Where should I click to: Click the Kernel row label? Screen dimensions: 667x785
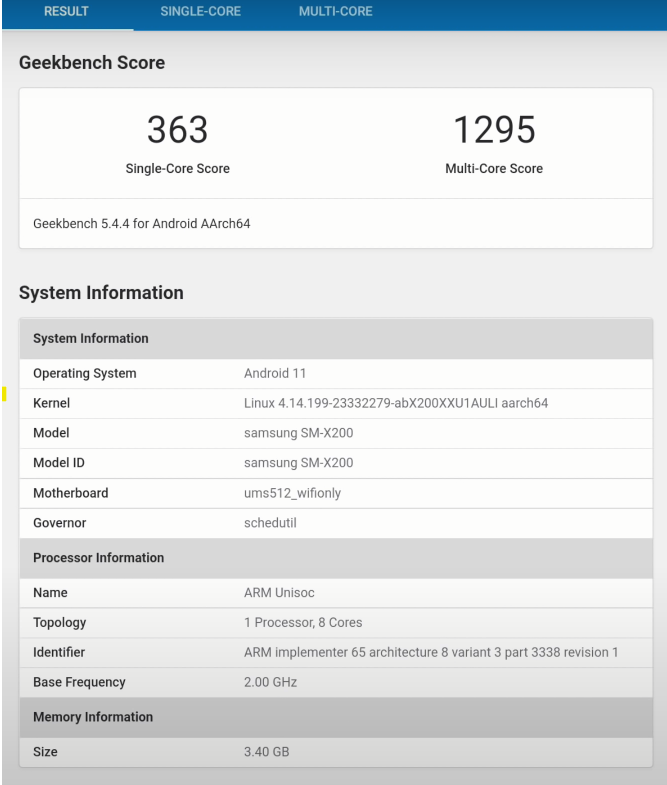pos(52,403)
